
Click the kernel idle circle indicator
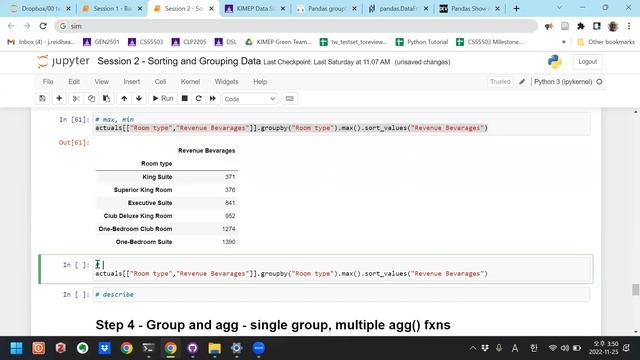pos(599,82)
